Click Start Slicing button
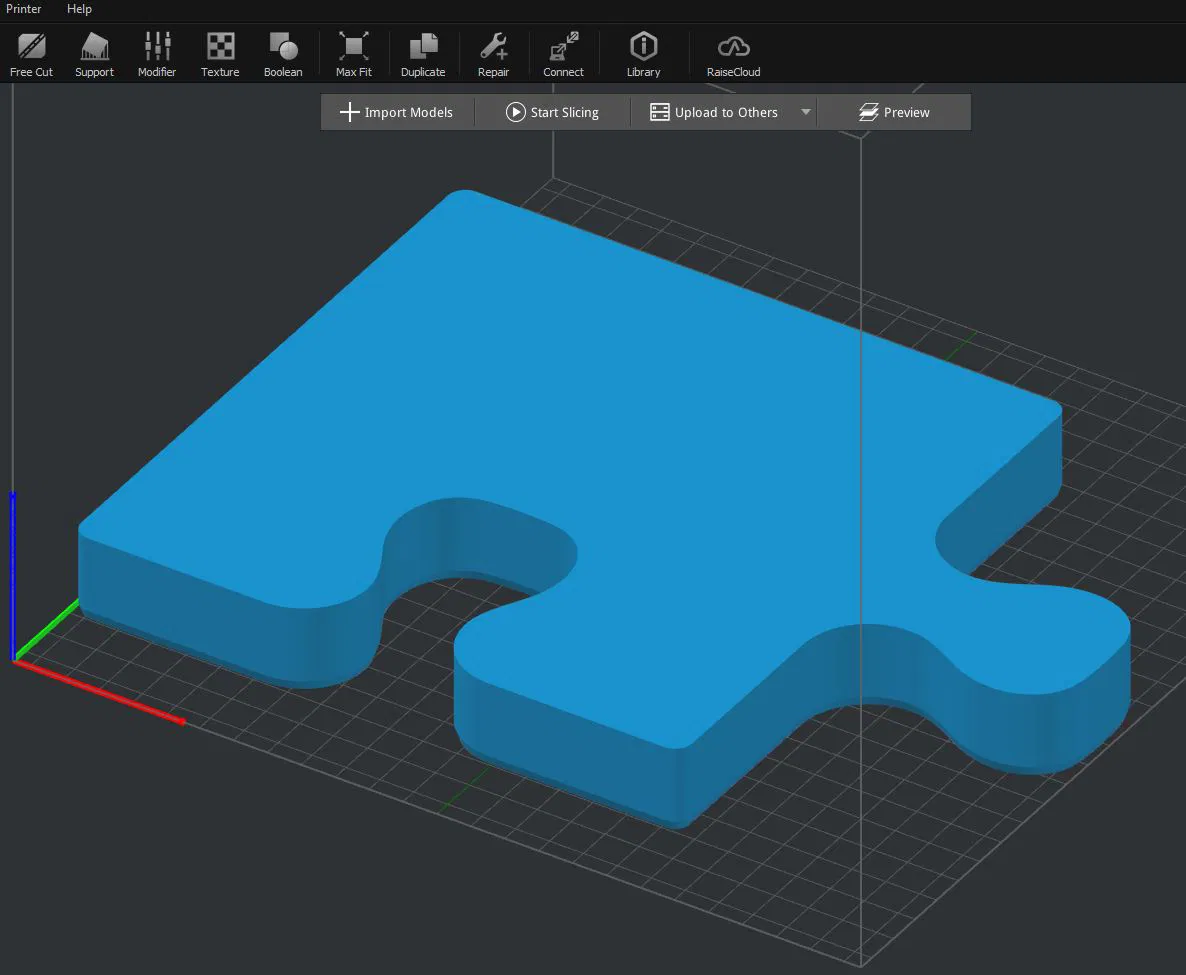 click(x=552, y=112)
